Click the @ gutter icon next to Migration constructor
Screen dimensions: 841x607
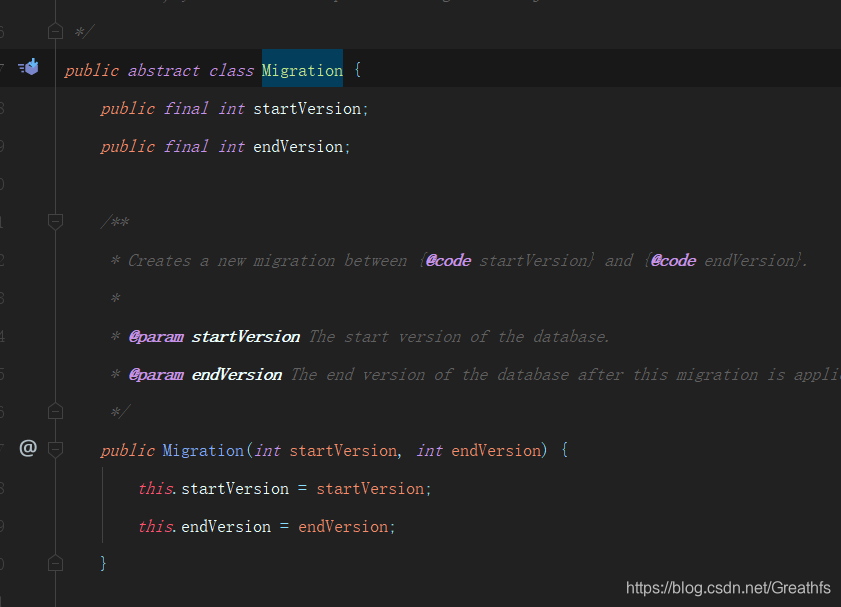(x=28, y=448)
